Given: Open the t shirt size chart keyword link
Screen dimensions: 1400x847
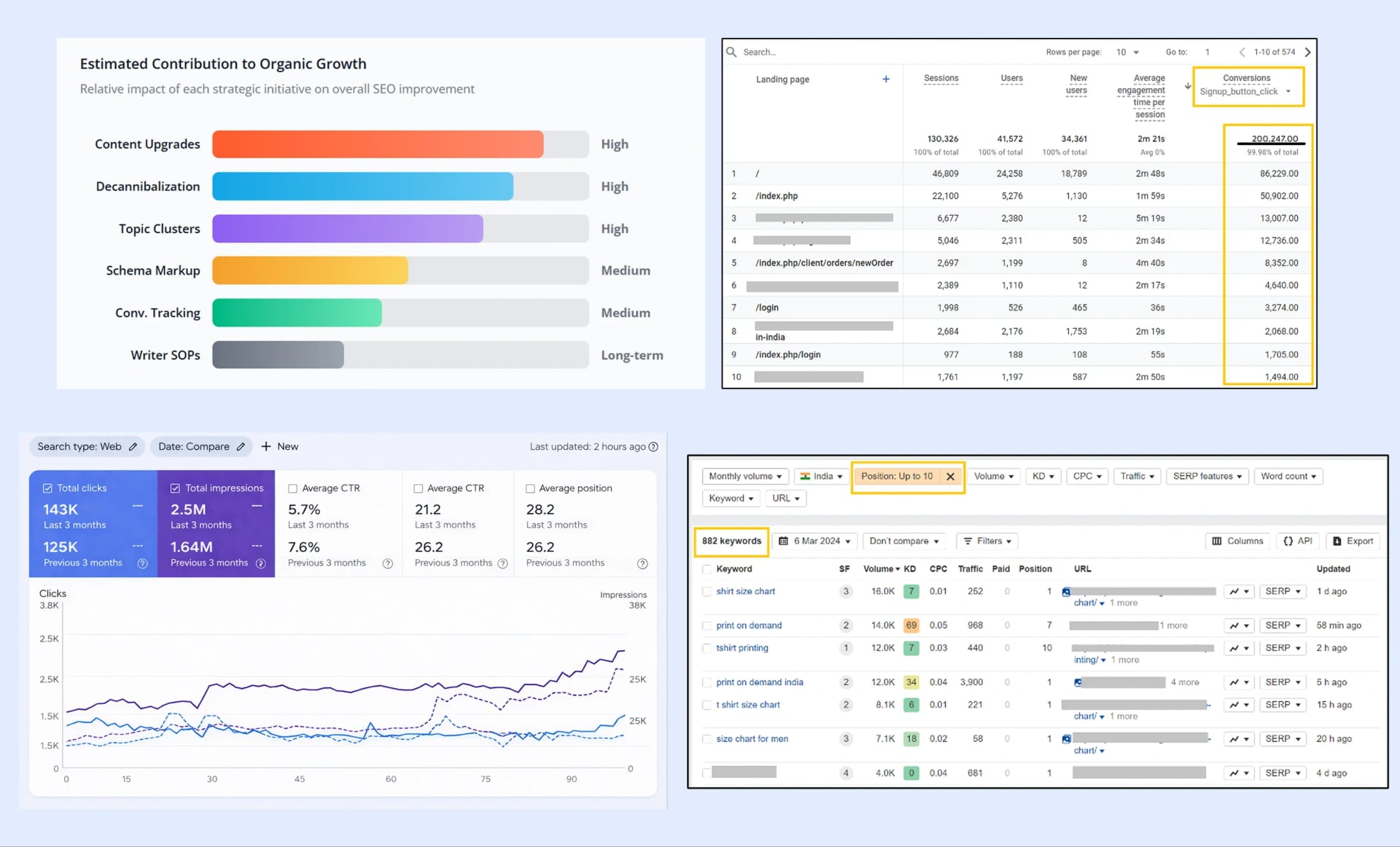Looking at the screenshot, I should click(x=747, y=705).
